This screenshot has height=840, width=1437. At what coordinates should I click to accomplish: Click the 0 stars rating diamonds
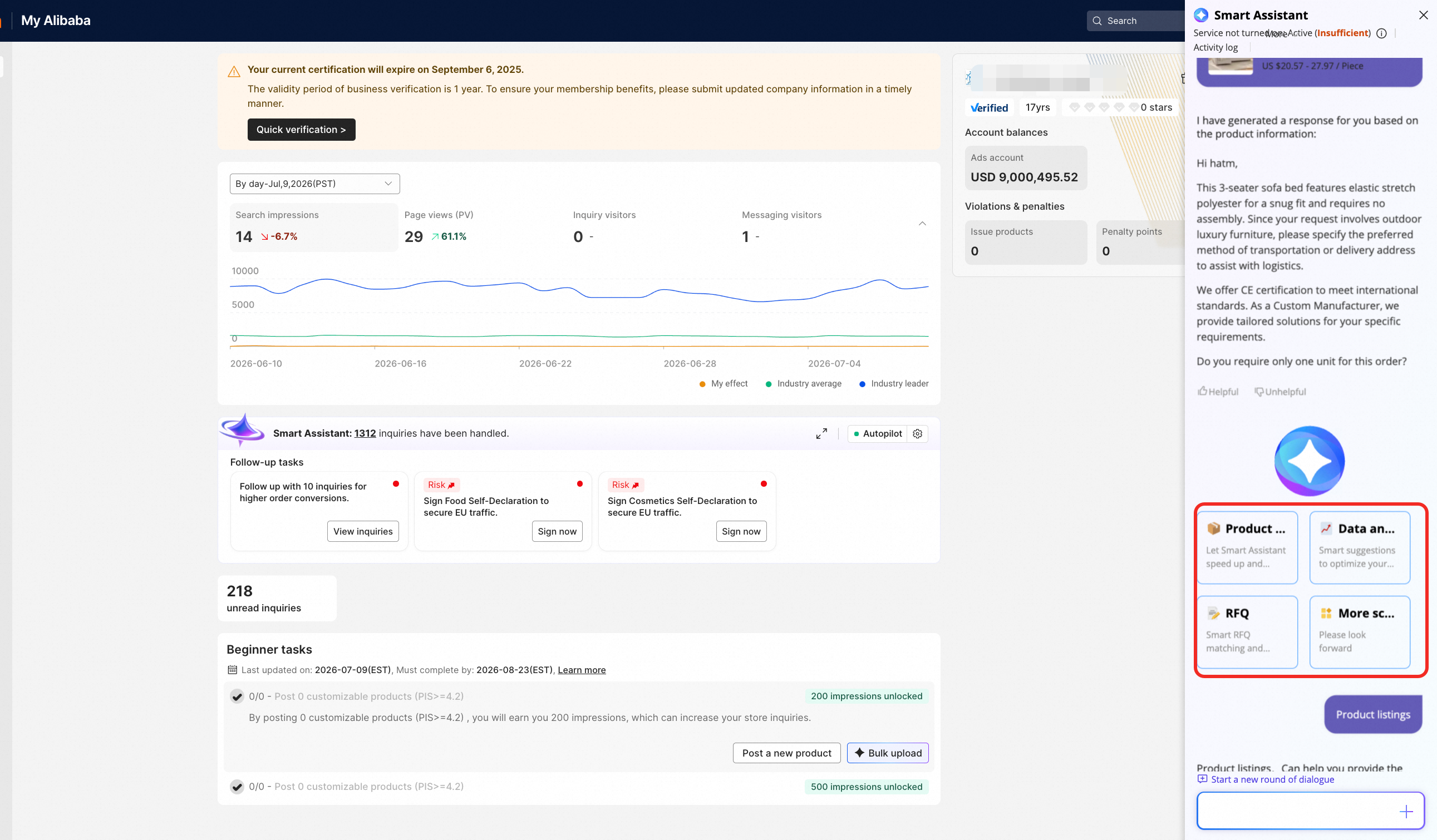point(1120,108)
